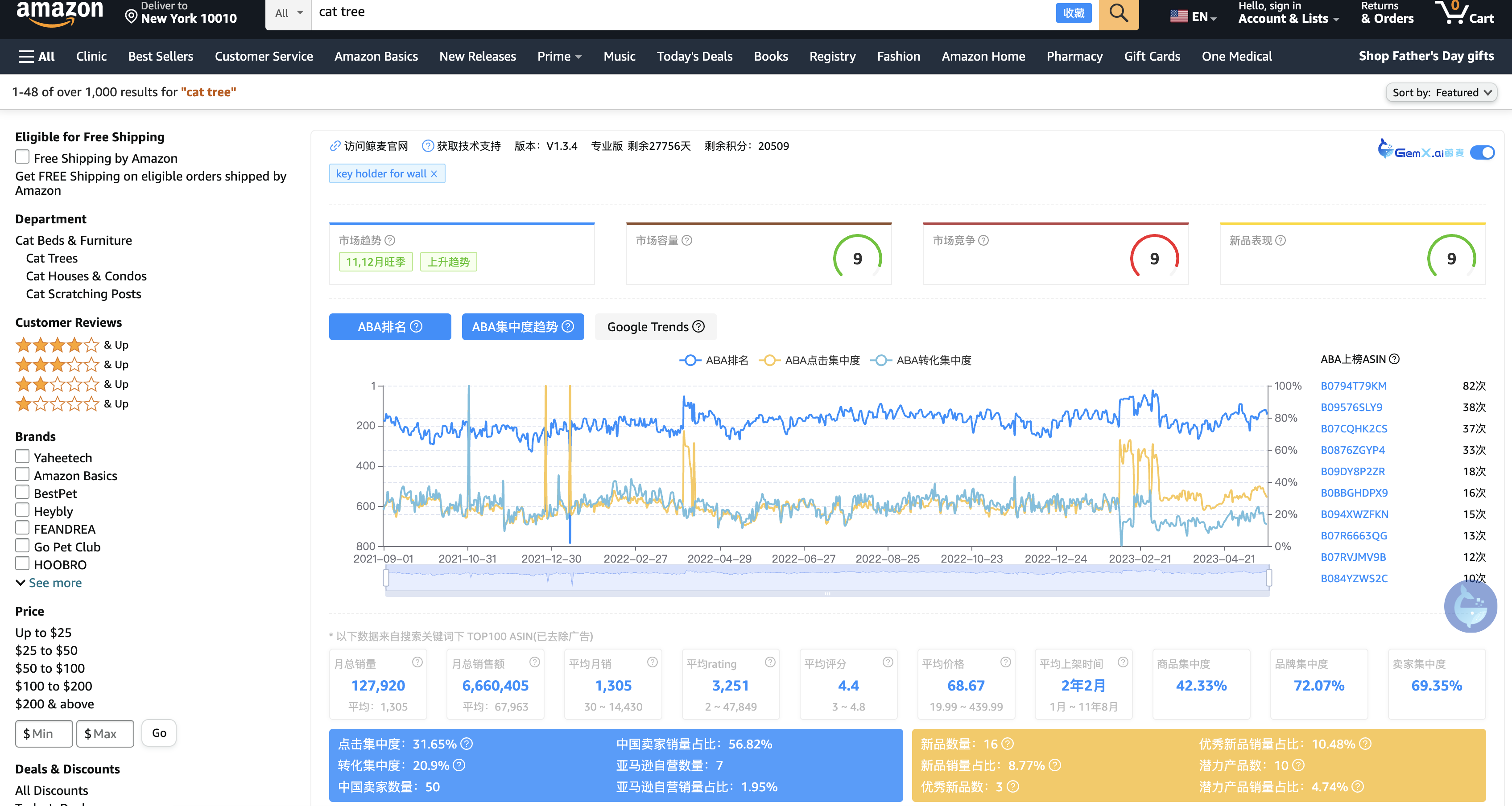Open Account & Lists dropdown
This screenshot has width=1512, height=806.
(1289, 13)
